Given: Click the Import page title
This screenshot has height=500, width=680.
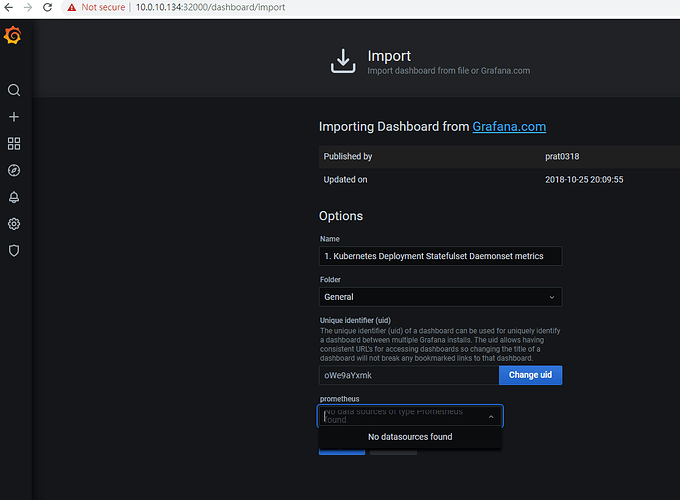Looking at the screenshot, I should tap(389, 56).
